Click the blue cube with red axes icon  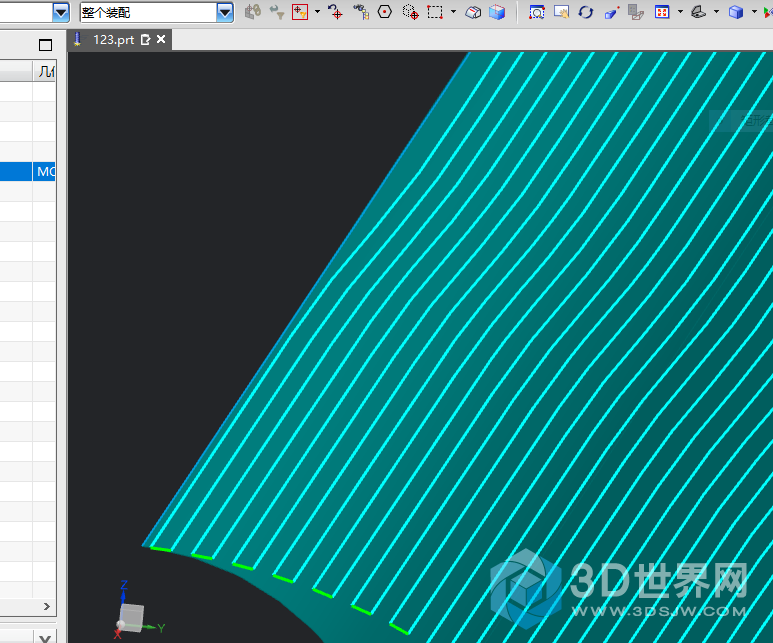[497, 12]
